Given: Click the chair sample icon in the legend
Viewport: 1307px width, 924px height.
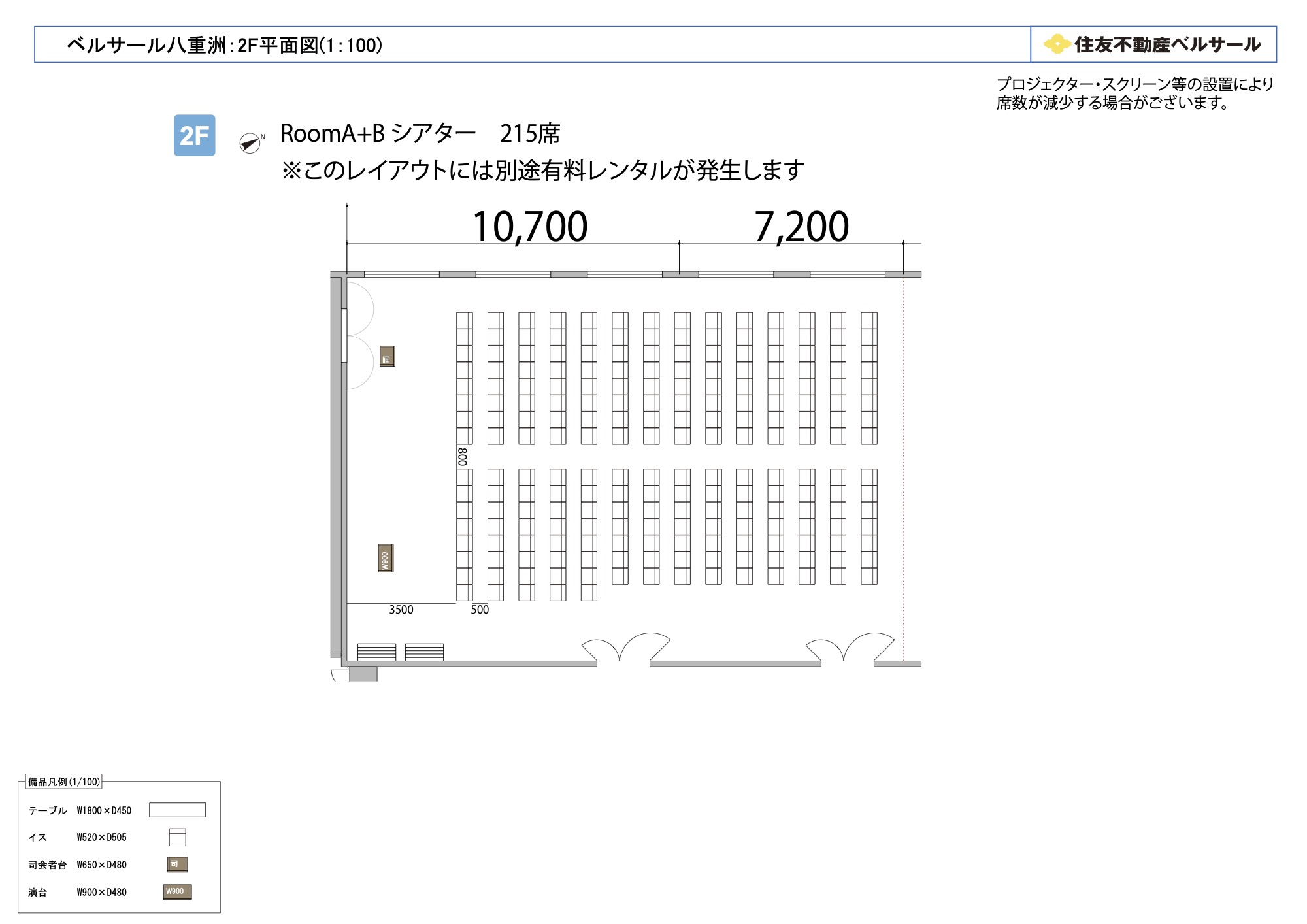Looking at the screenshot, I should 177,837.
